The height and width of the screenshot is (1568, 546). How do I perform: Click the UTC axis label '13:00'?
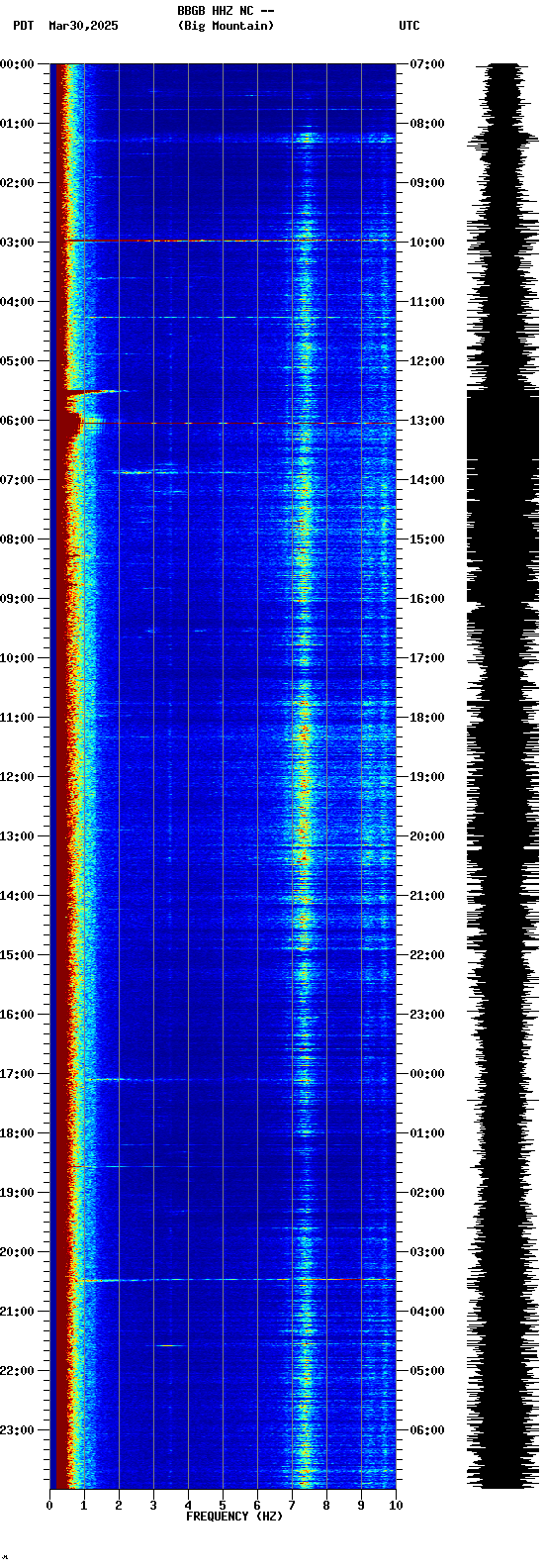coord(427,421)
